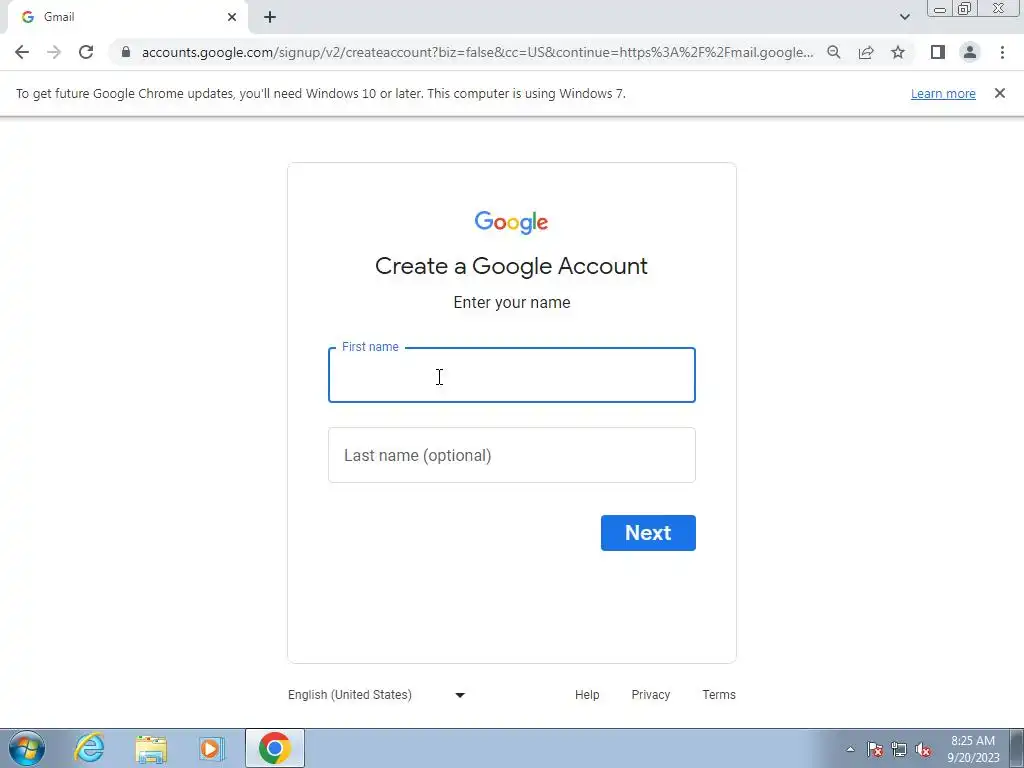Image resolution: width=1024 pixels, height=768 pixels.
Task: Open the Privacy link
Action: tap(650, 695)
